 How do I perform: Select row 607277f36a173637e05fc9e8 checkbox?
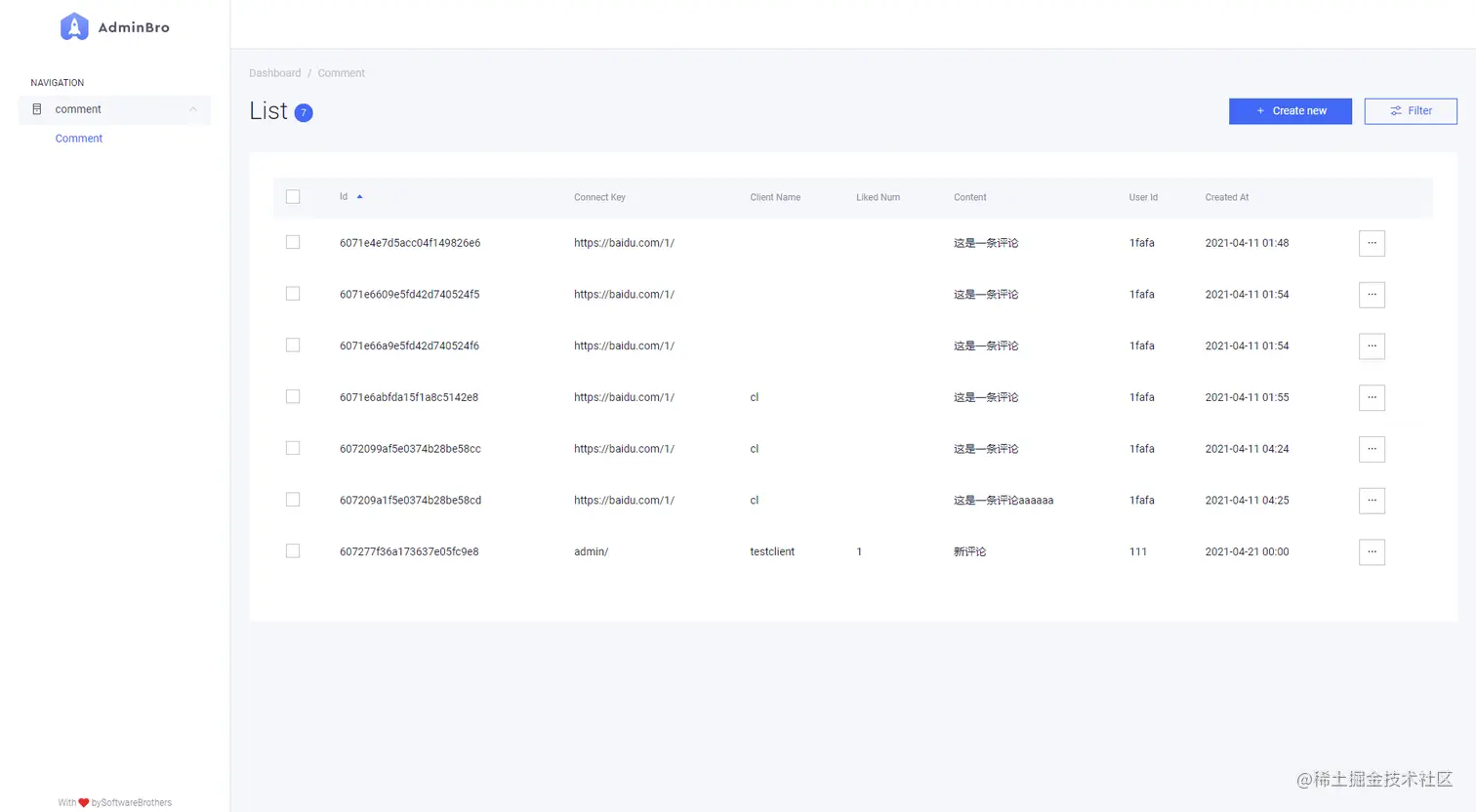coord(293,551)
